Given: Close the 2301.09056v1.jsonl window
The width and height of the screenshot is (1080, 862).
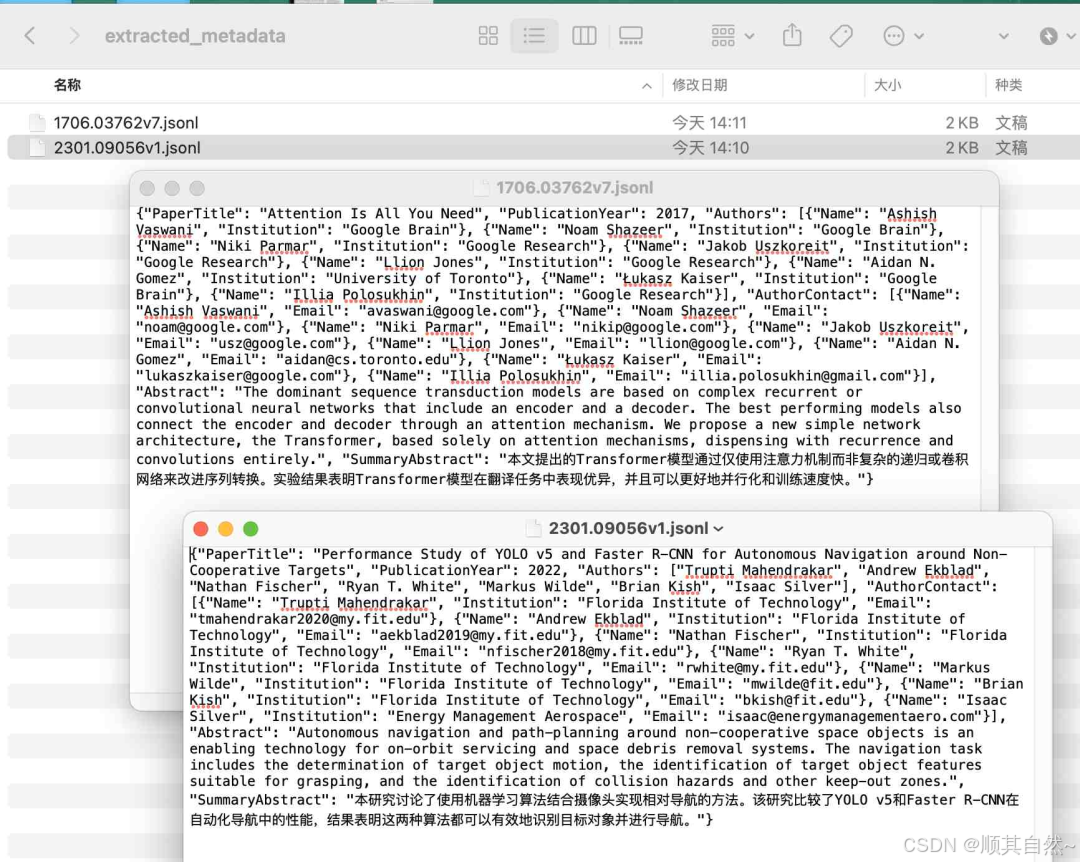Looking at the screenshot, I should click(x=200, y=529).
